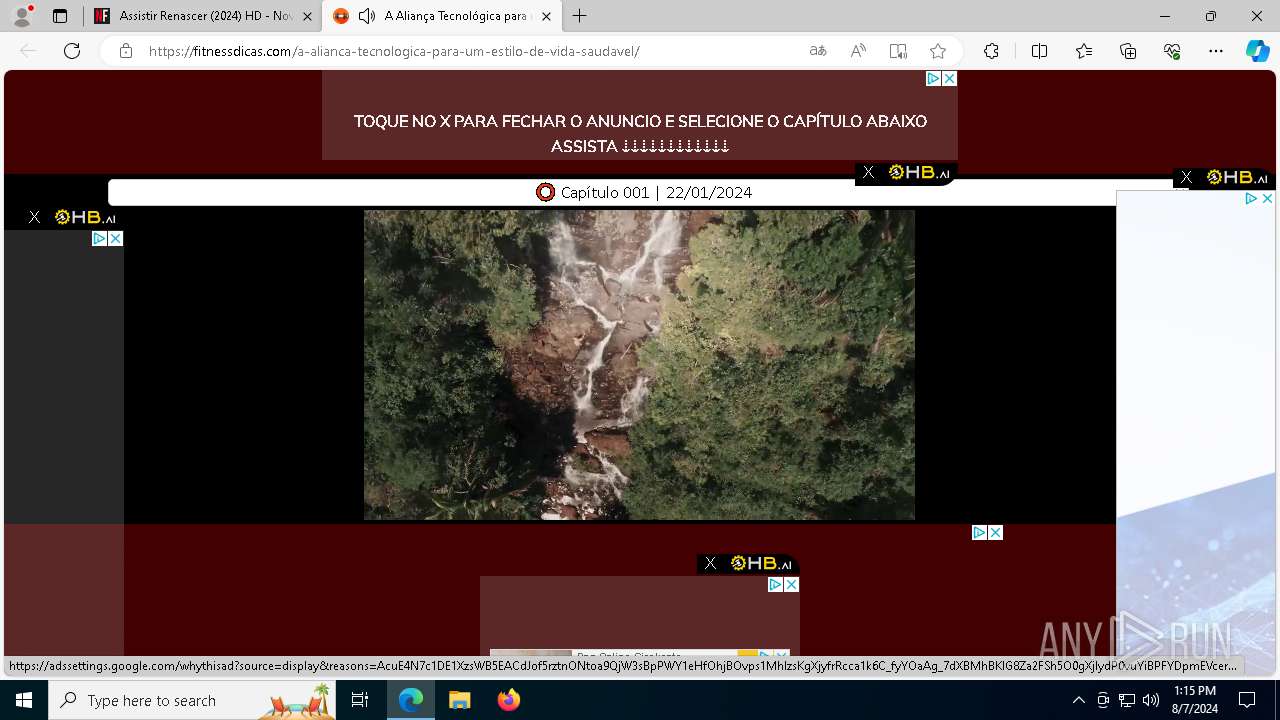Click the right sidebar ad image
Image resolution: width=1280 pixels, height=720 pixels.
click(x=1196, y=435)
